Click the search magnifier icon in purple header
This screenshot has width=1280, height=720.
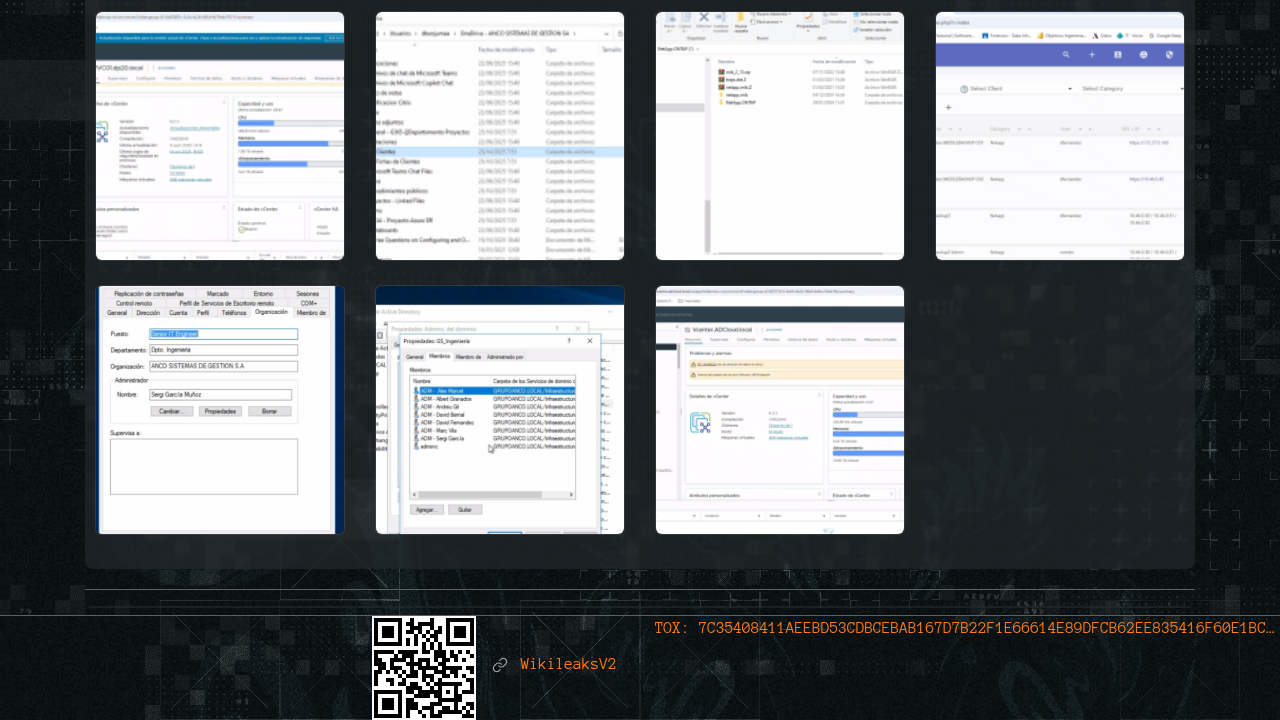1066,55
